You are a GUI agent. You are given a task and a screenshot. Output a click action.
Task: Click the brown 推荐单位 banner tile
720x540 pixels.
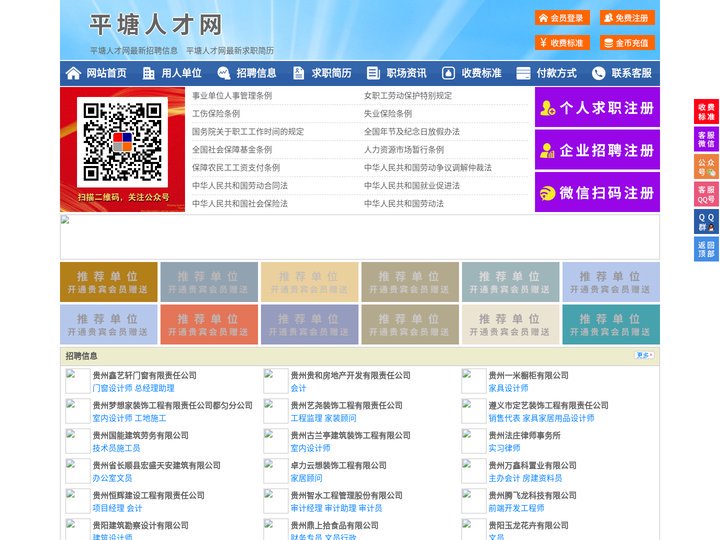point(108,282)
